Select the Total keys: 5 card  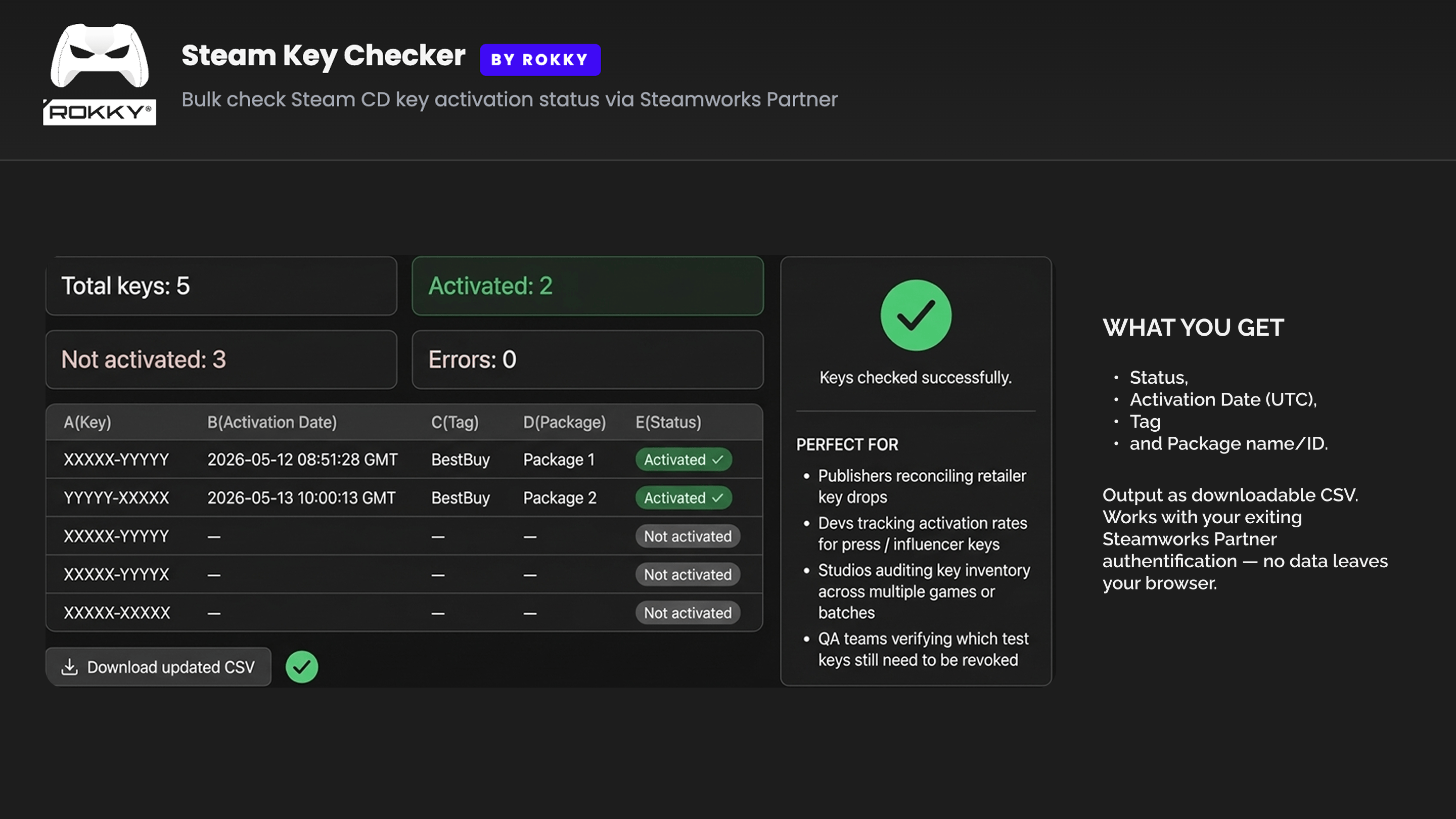click(221, 286)
